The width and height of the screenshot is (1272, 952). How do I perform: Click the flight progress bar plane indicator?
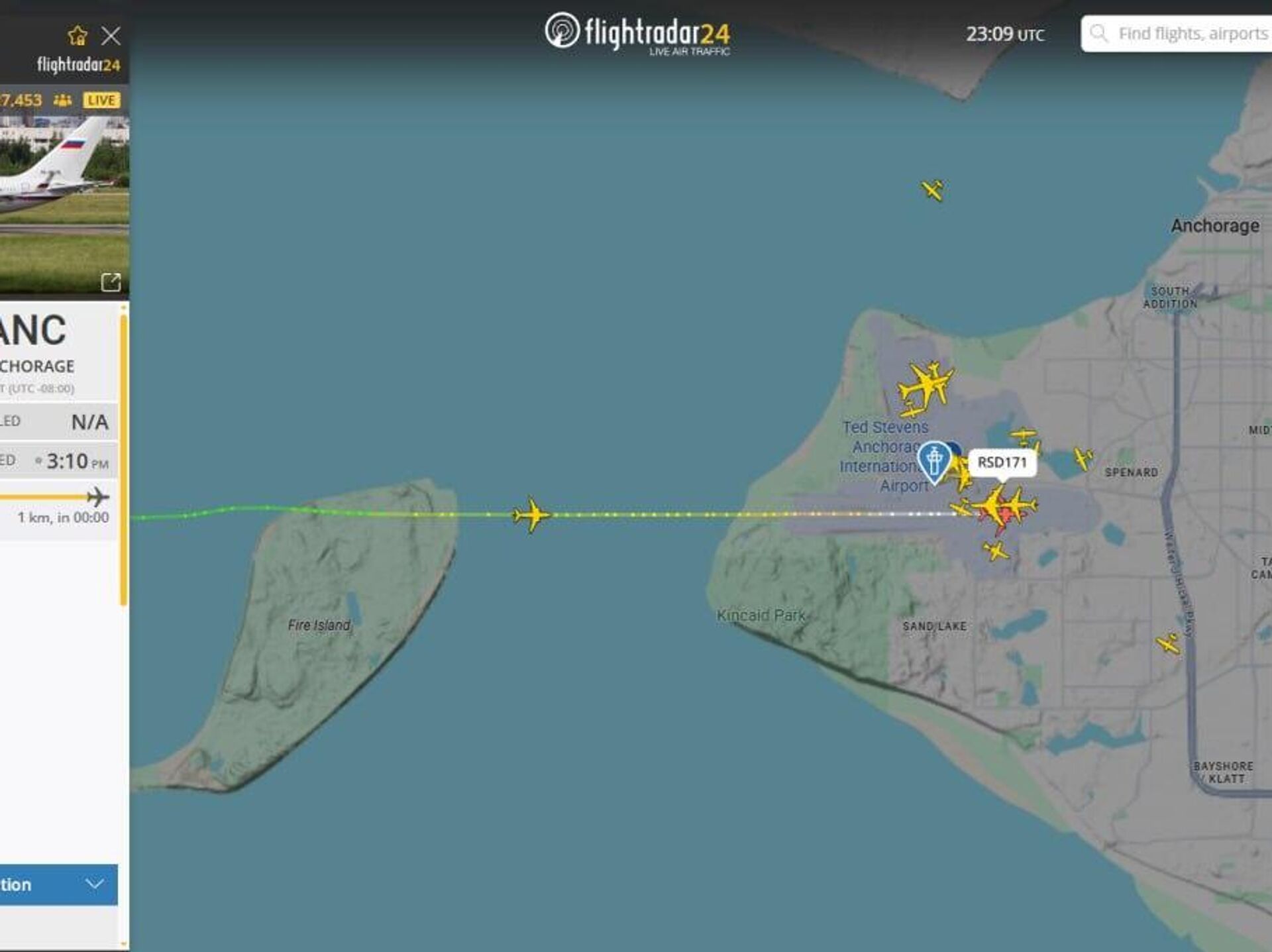[98, 497]
